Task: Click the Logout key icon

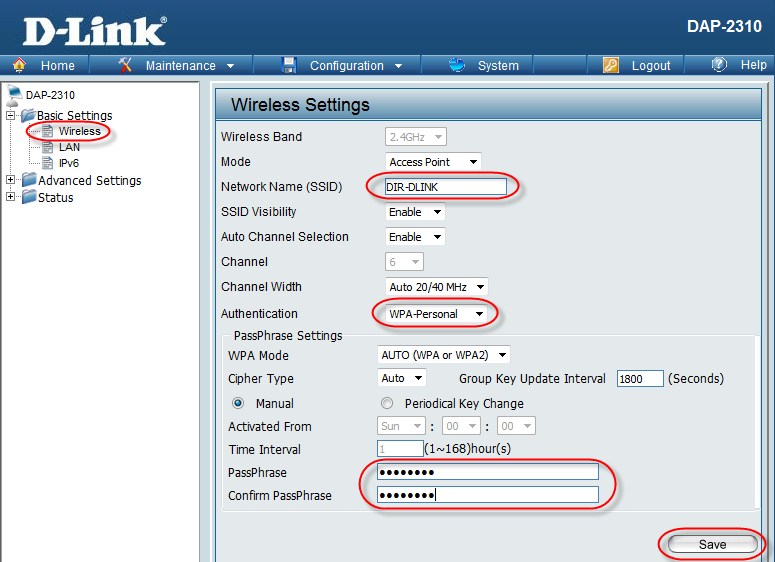Action: coord(611,65)
